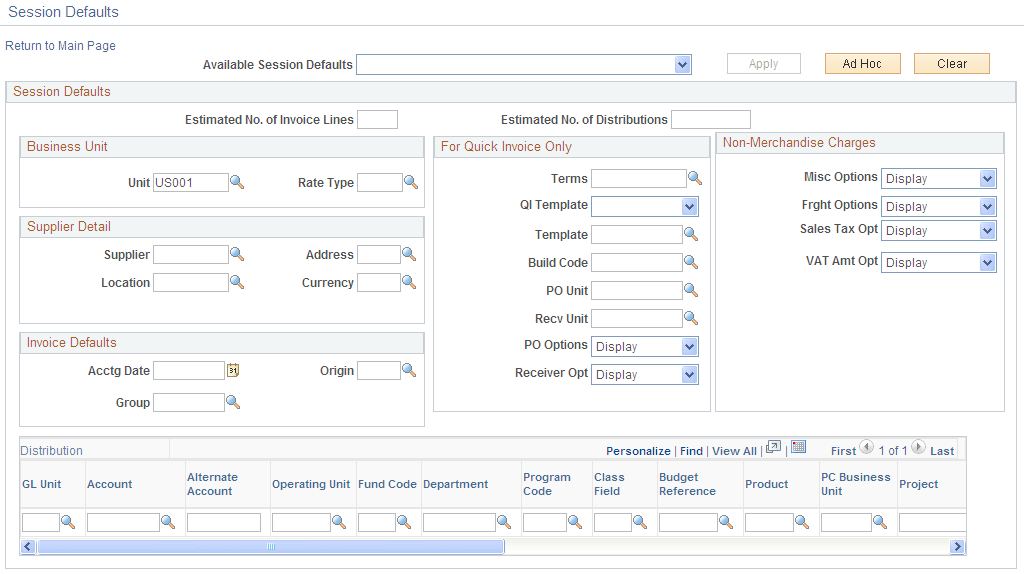Open Address lookup magnifier
Image resolution: width=1024 pixels, height=574 pixels.
point(409,255)
